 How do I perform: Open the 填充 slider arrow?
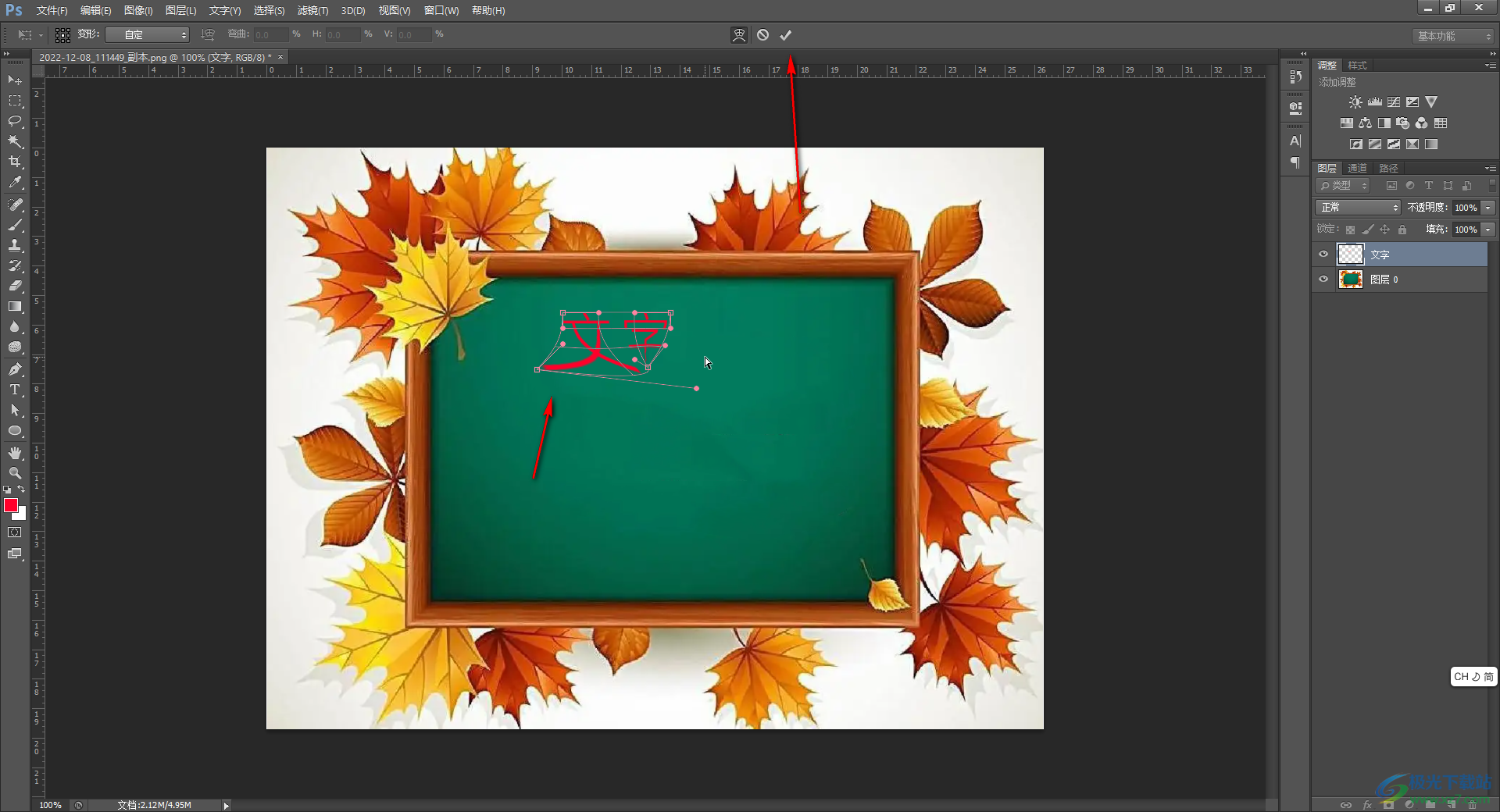click(1488, 230)
